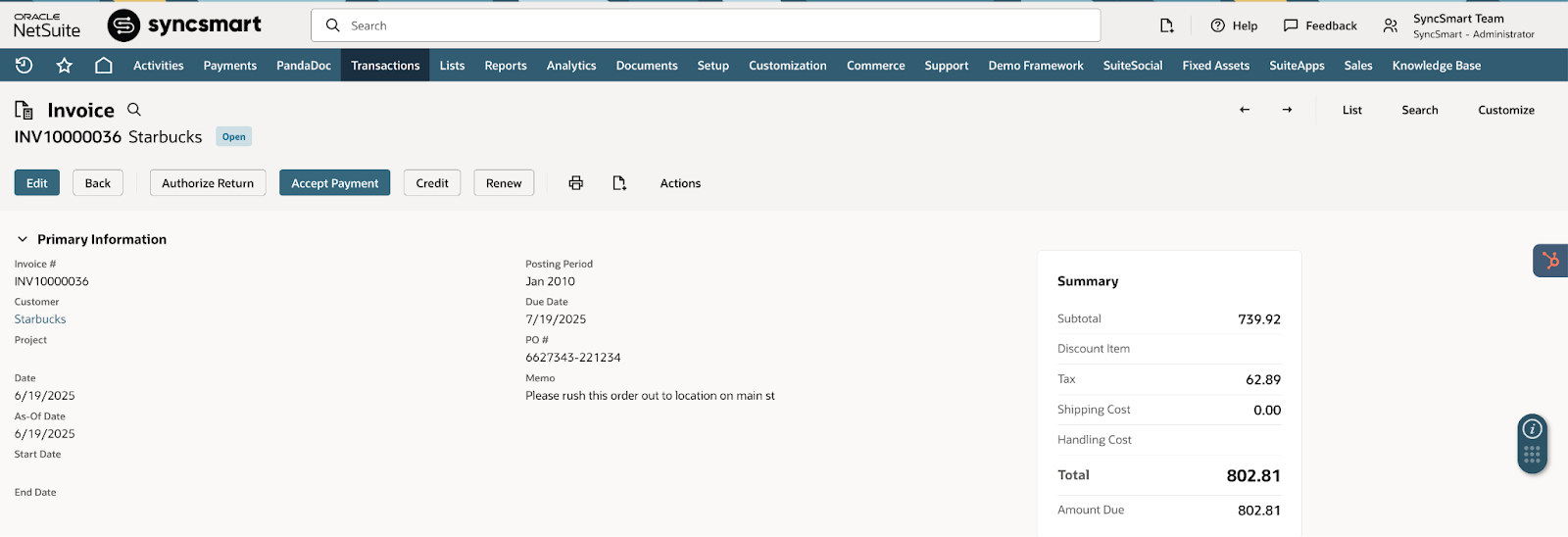The width and height of the screenshot is (1568, 537).
Task: Select the Tax value 62.89
Action: pyautogui.click(x=1263, y=380)
